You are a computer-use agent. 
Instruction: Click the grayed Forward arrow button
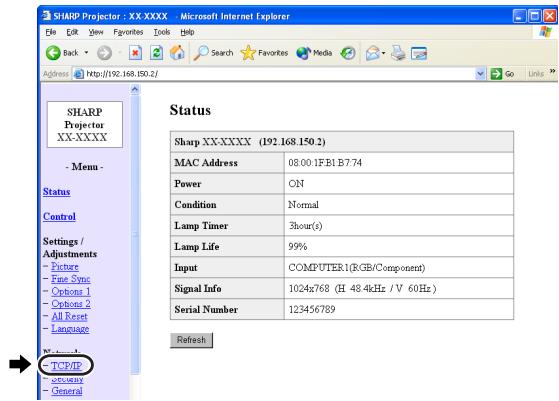tap(104, 53)
